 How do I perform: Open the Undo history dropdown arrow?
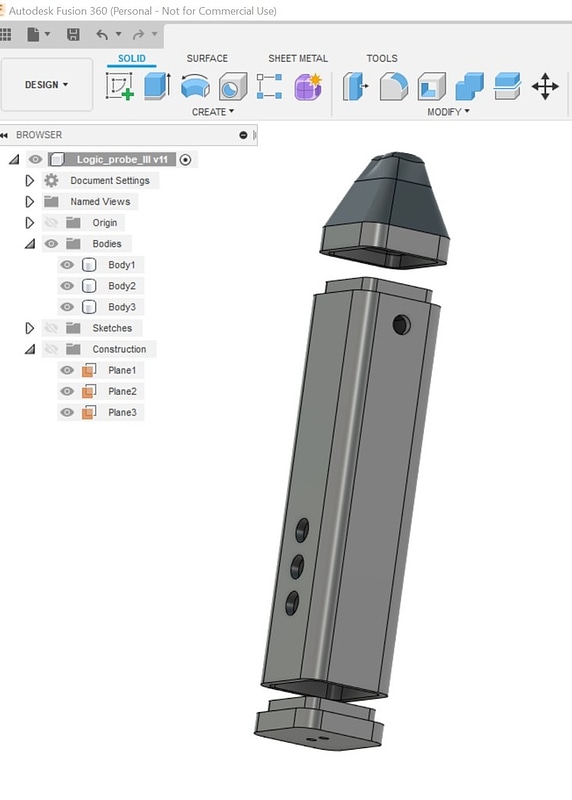(x=118, y=34)
